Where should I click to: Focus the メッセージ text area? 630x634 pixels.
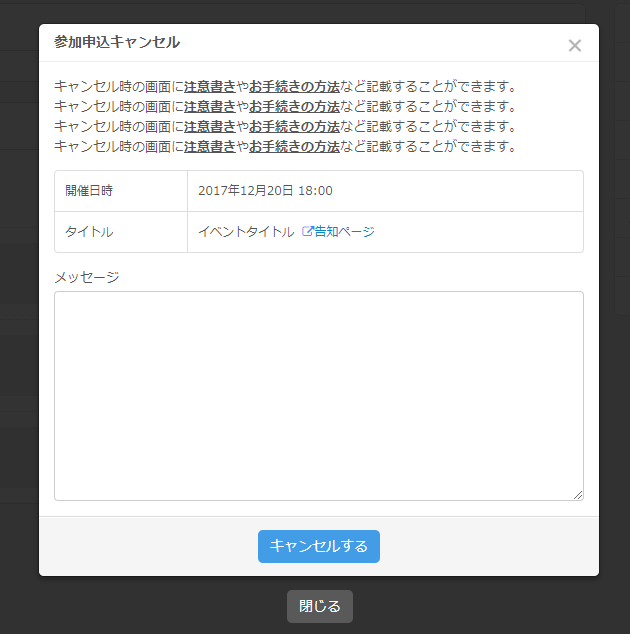318,395
